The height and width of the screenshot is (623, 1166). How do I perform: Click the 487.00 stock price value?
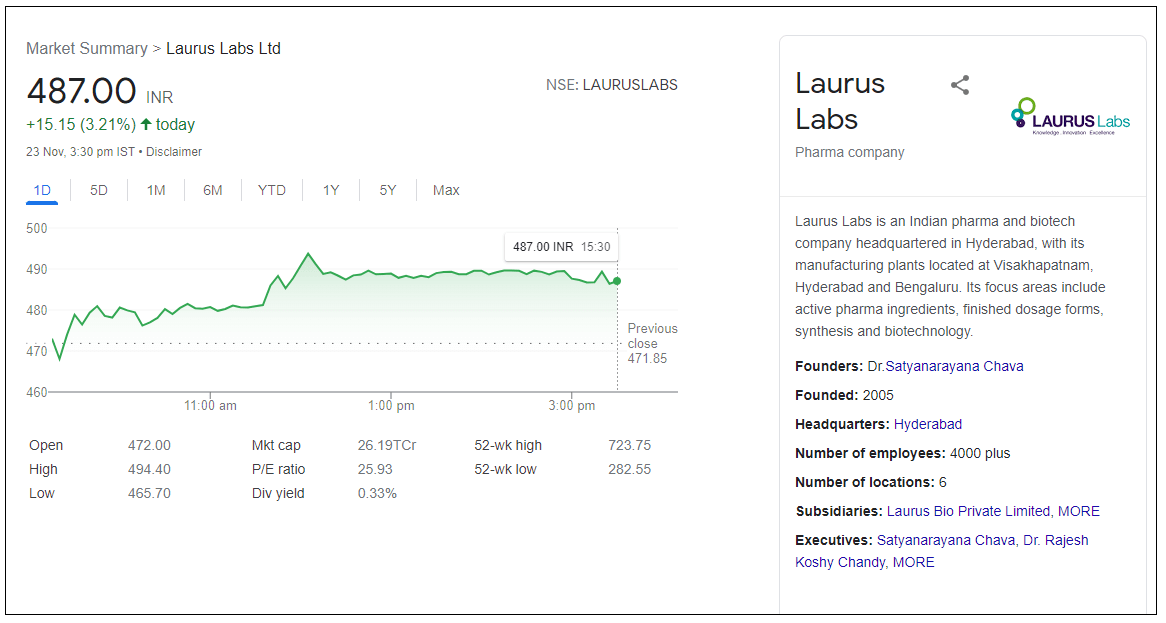pos(81,91)
